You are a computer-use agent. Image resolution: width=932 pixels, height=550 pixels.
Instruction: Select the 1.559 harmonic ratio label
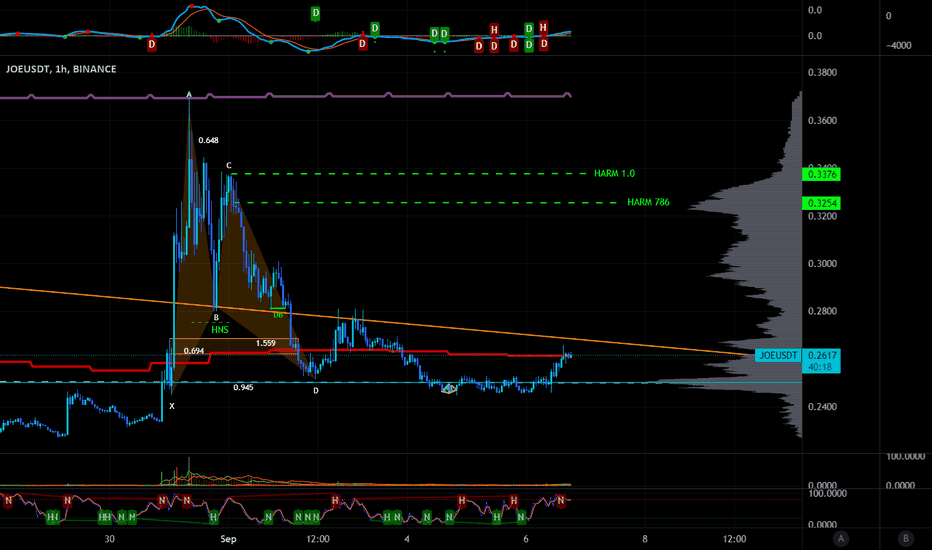[x=266, y=343]
